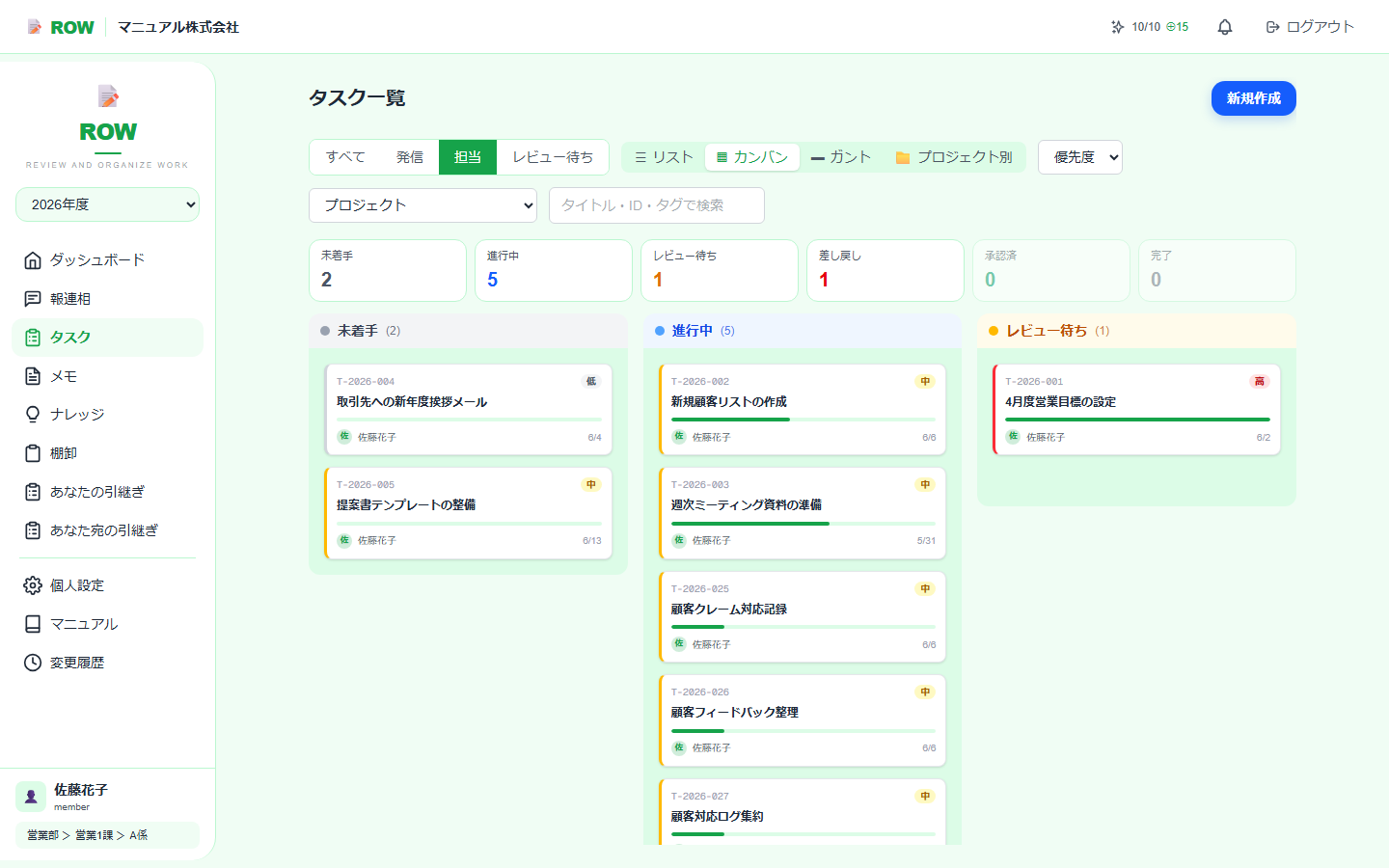The width and height of the screenshot is (1389, 868).
Task: Select the レビュー待ち filter tab
Action: 553,157
